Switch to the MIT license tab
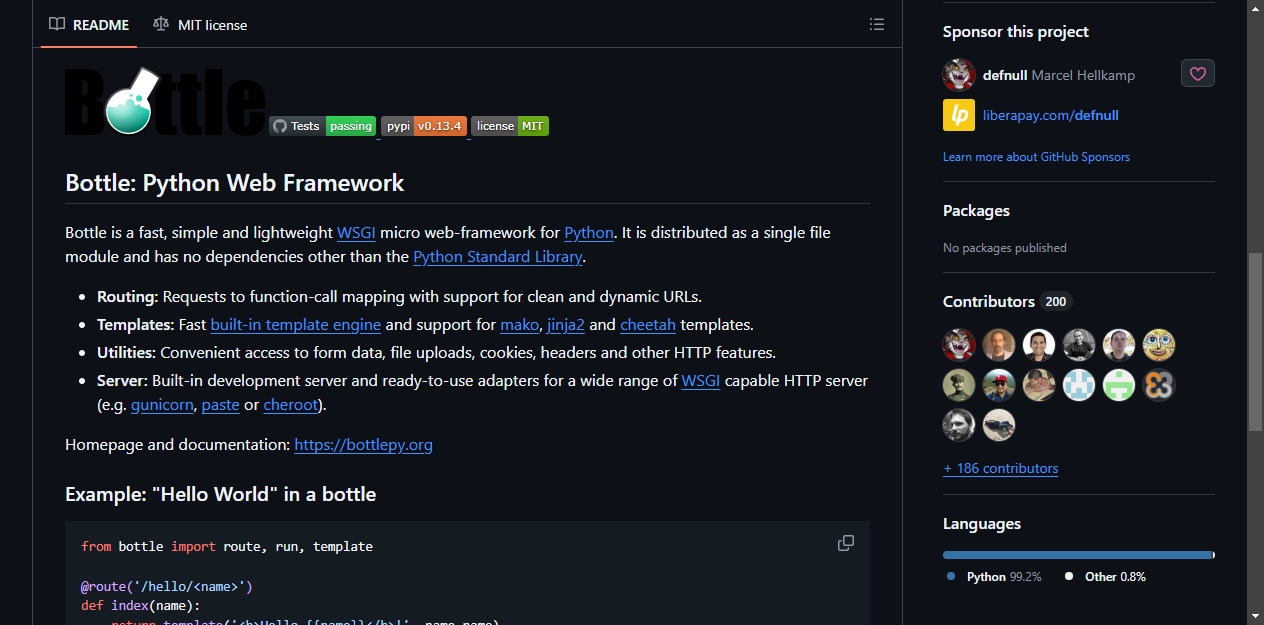 click(200, 24)
